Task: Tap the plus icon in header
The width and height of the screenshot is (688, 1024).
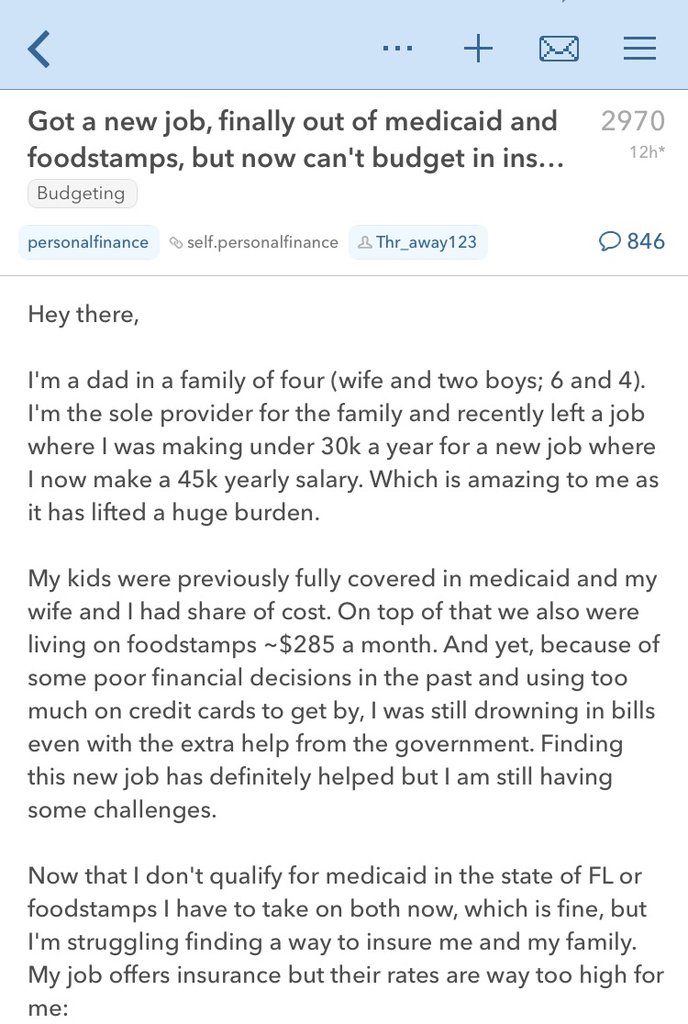Action: click(478, 48)
